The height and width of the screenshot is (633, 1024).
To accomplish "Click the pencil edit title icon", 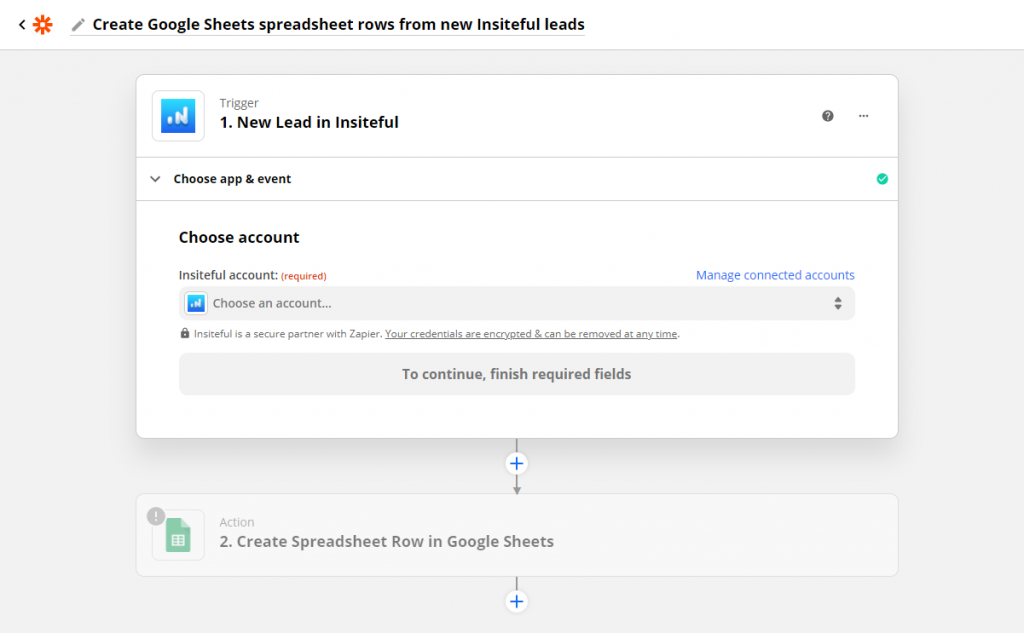I will [78, 25].
